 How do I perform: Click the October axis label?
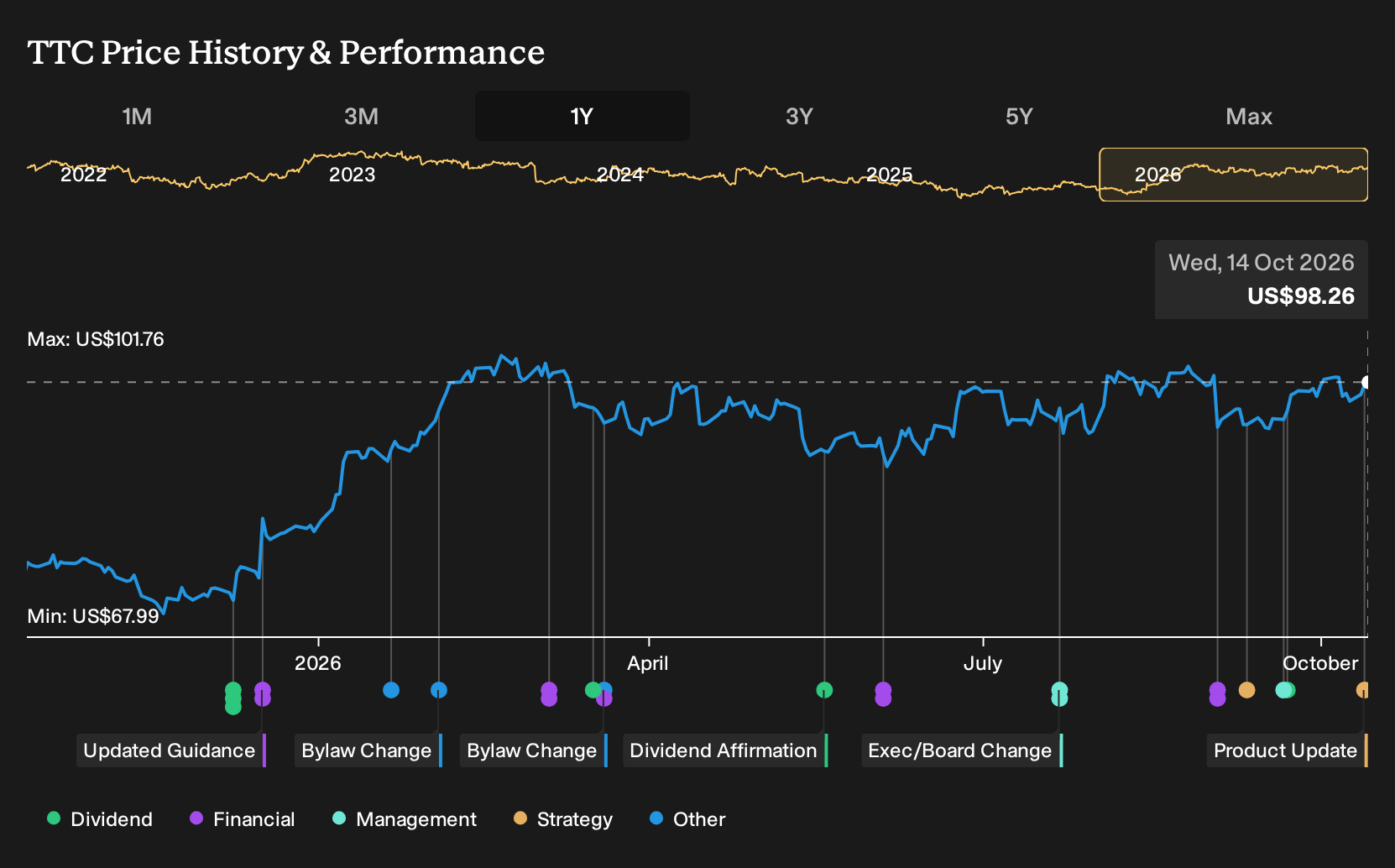(x=1320, y=663)
